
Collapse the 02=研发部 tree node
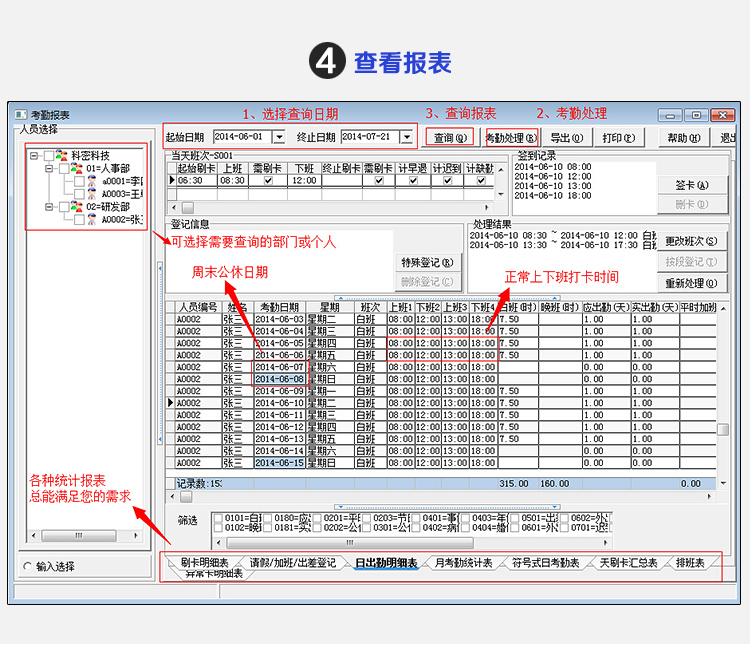(x=48, y=207)
